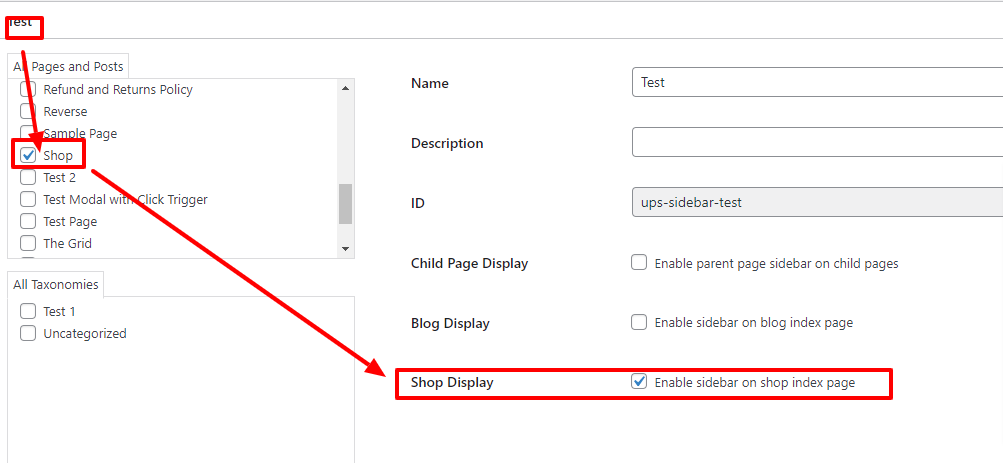The height and width of the screenshot is (463, 1003).
Task: Check The Grid page checkbox
Action: [28, 243]
